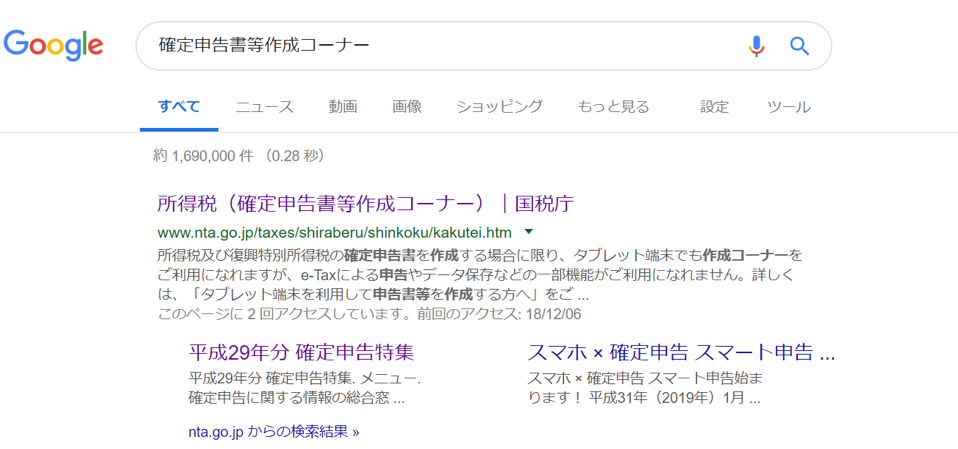Open sitelink 平成29年分 確定申告特集
The image size is (958, 449).
(301, 352)
